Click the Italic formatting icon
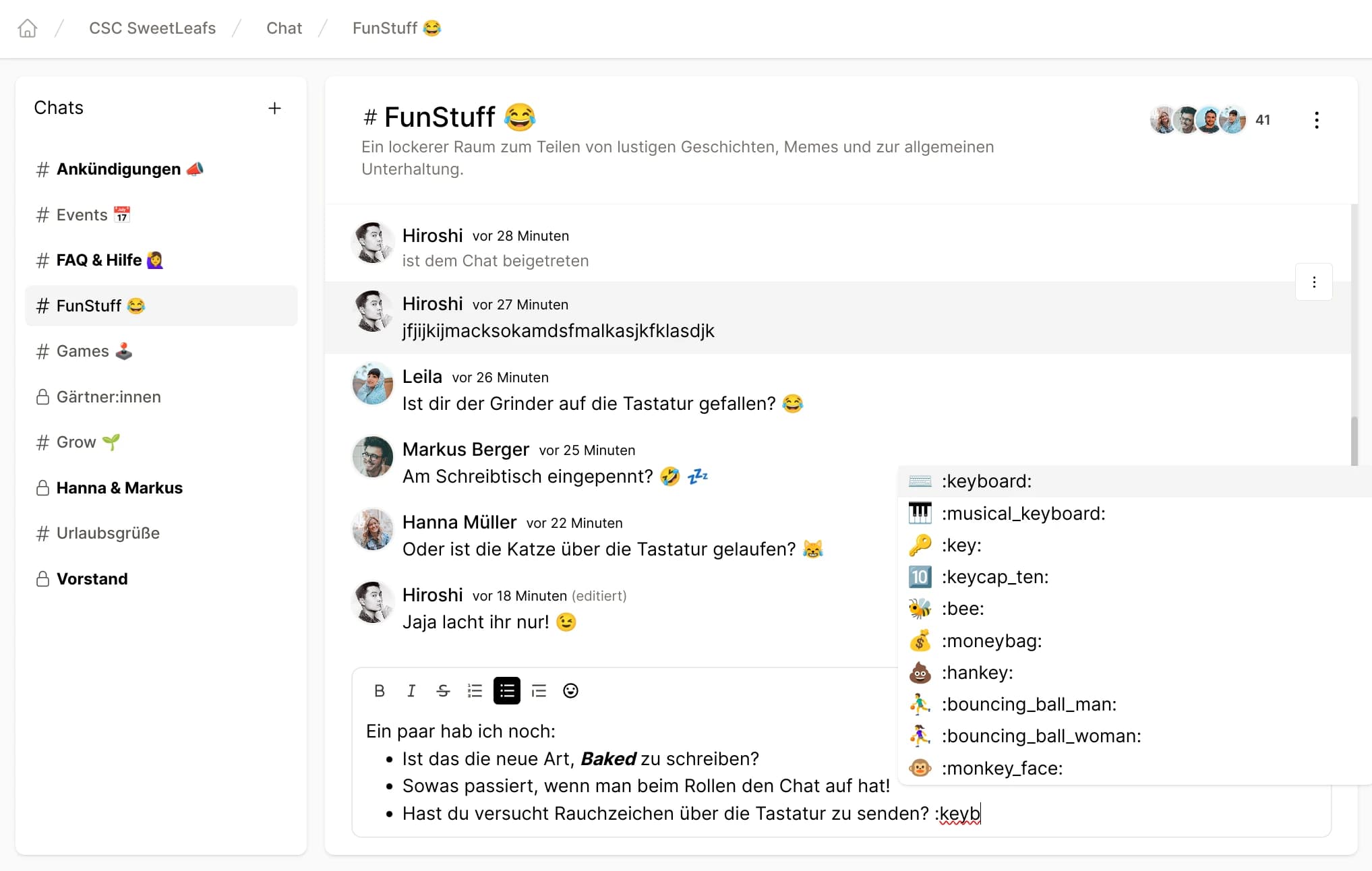 coord(411,692)
